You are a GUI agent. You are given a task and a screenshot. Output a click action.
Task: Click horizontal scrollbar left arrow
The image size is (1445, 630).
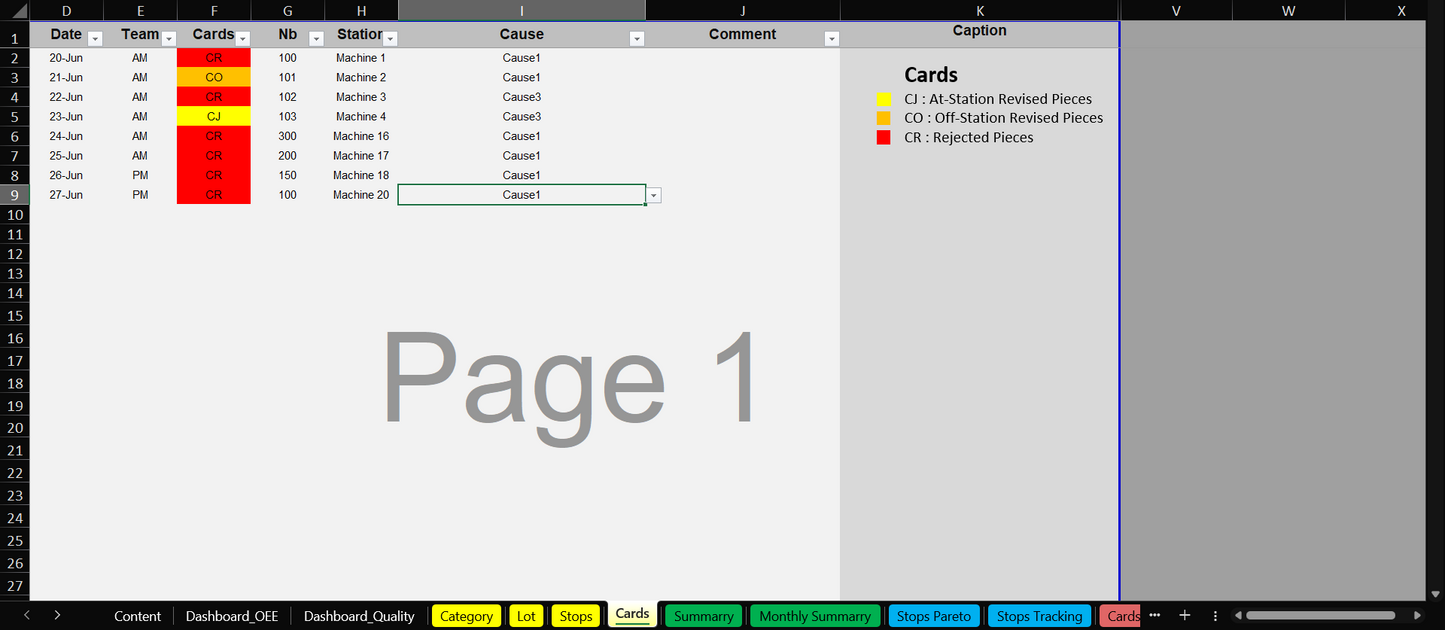(x=1239, y=615)
